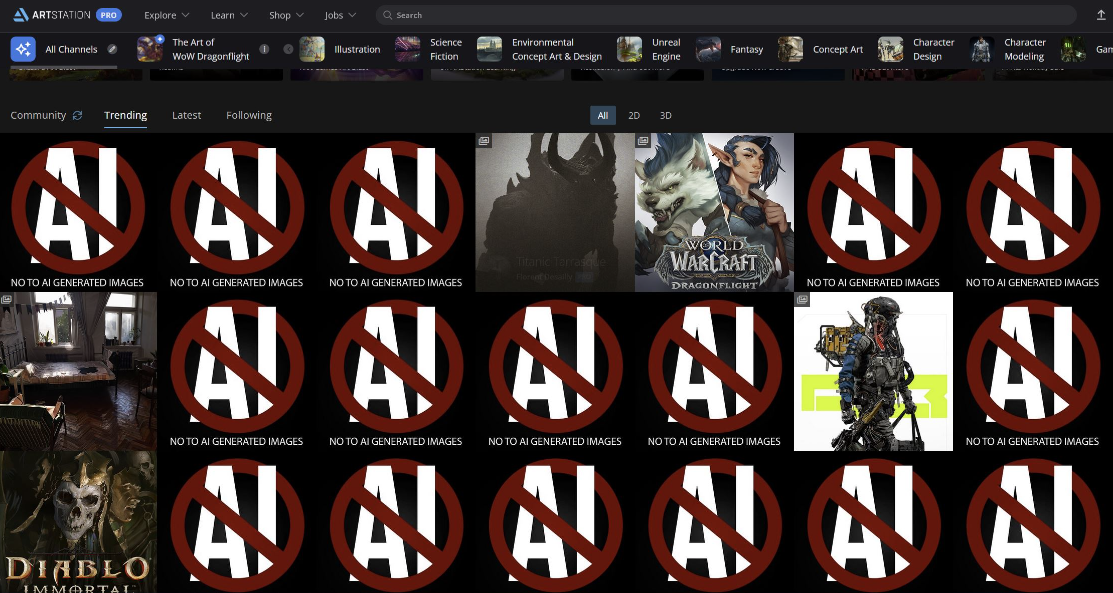The image size is (1113, 593).
Task: Click the ArtStation logo
Action: (53, 15)
